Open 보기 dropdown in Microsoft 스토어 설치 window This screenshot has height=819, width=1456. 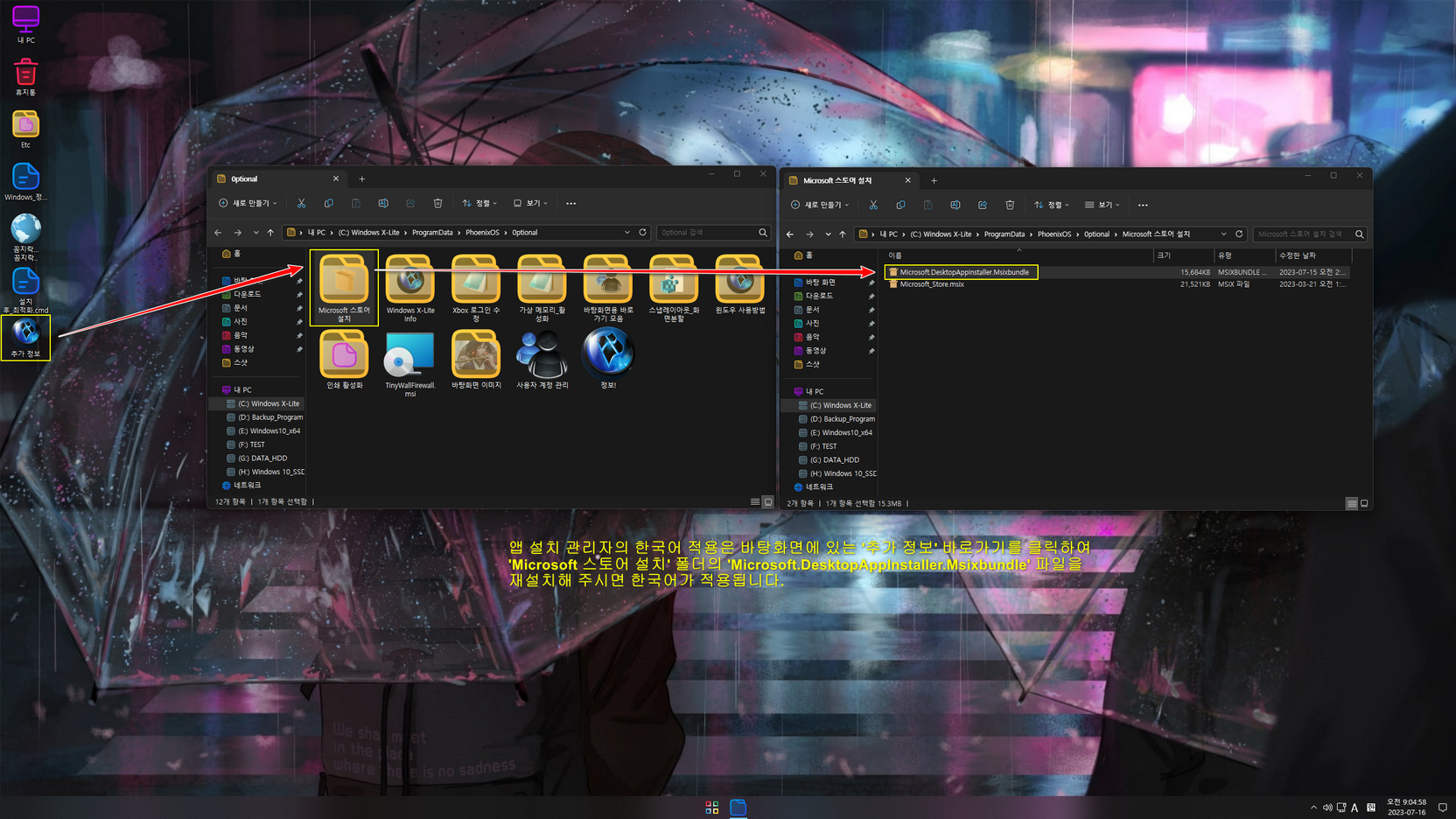coord(1102,205)
